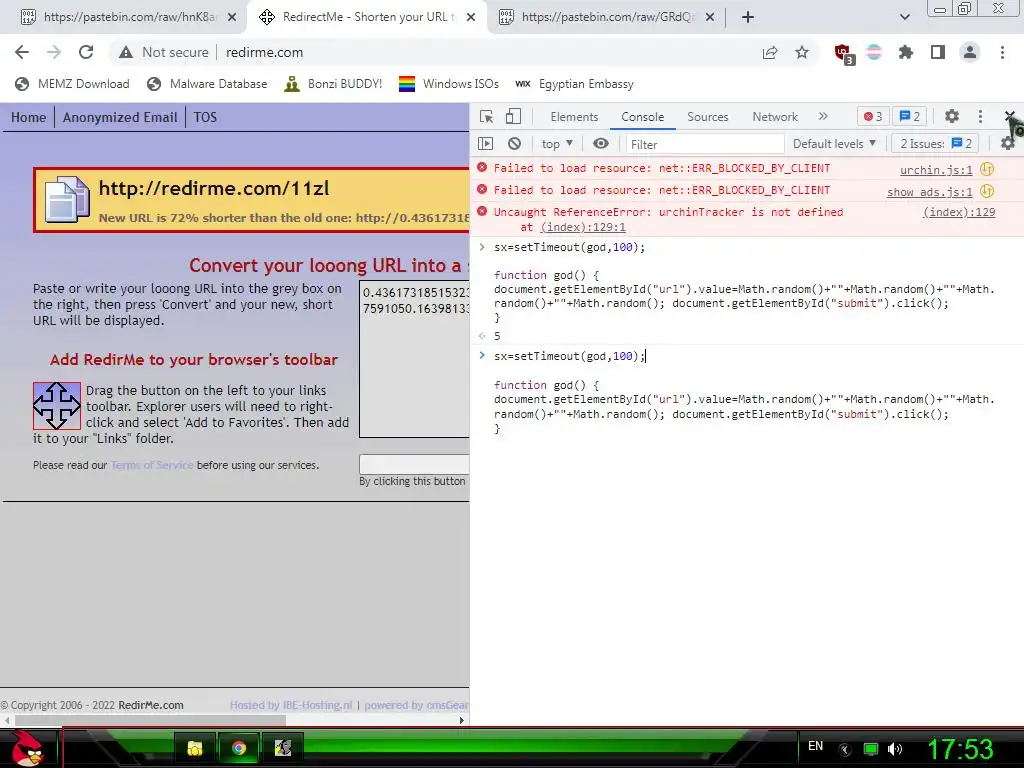This screenshot has height=768, width=1024.
Task: Open the uBlock Origin extension icon
Action: 844,54
